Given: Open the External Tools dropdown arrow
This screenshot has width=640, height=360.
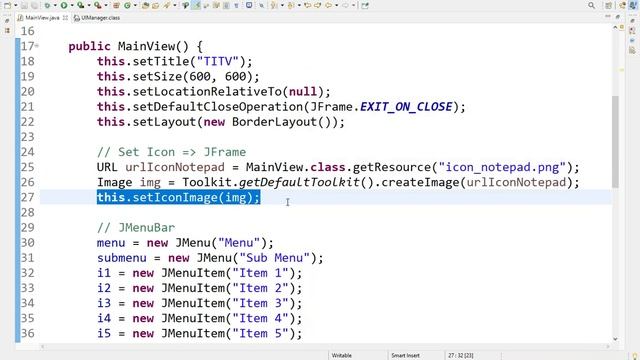Looking at the screenshot, I should pos(106,5).
